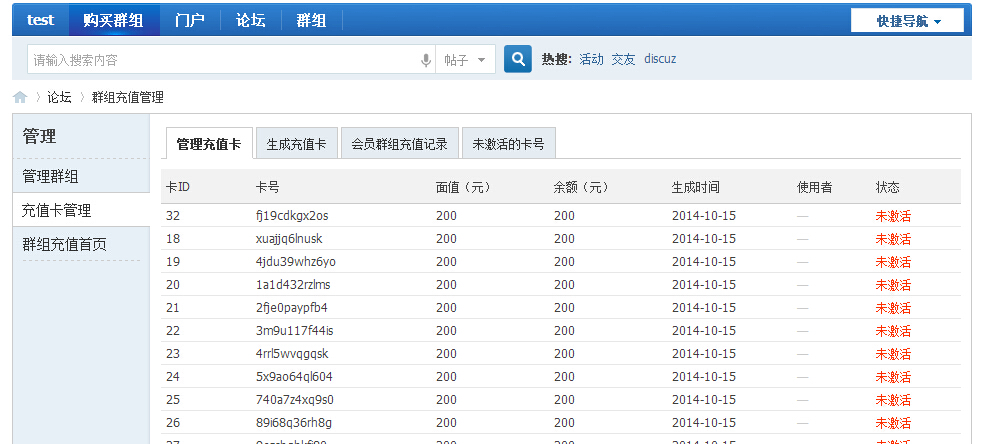Image resolution: width=986 pixels, height=444 pixels.
Task: Select card number 2fje0paypfb4
Action: (x=292, y=308)
